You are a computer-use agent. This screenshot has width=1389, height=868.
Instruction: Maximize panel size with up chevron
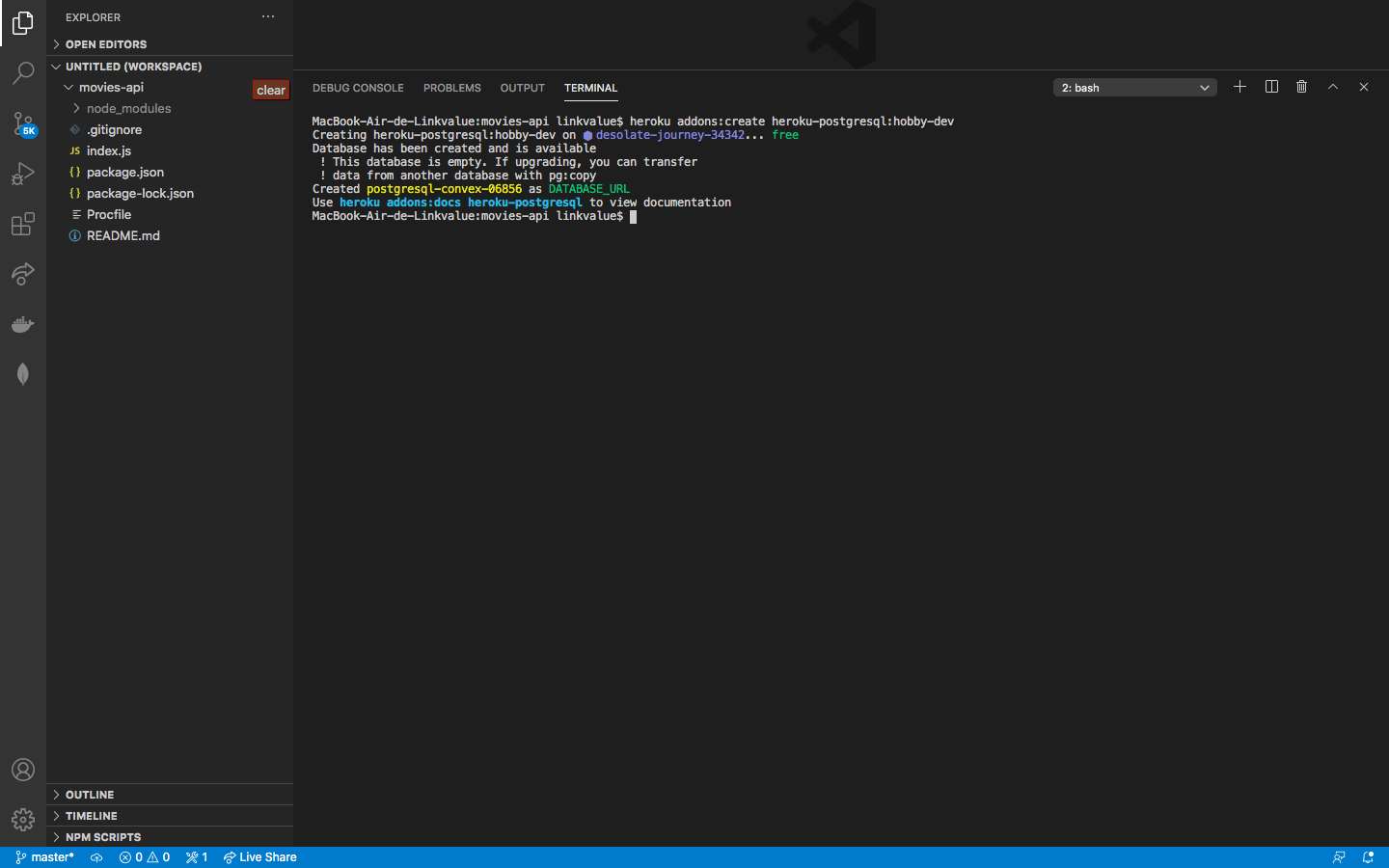point(1333,87)
